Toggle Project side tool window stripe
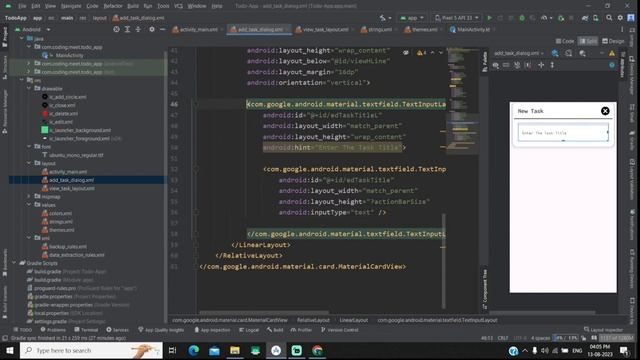 click(x=5, y=37)
